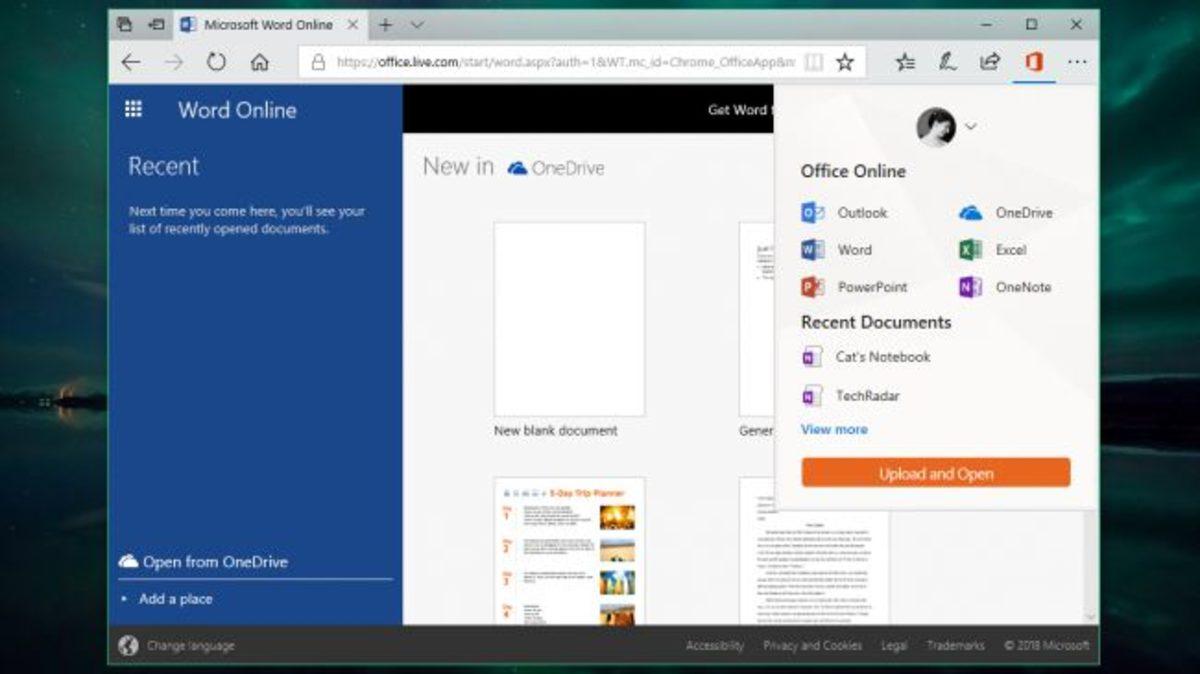Toggle reading view in the address bar
The image size is (1200, 674).
pos(816,61)
